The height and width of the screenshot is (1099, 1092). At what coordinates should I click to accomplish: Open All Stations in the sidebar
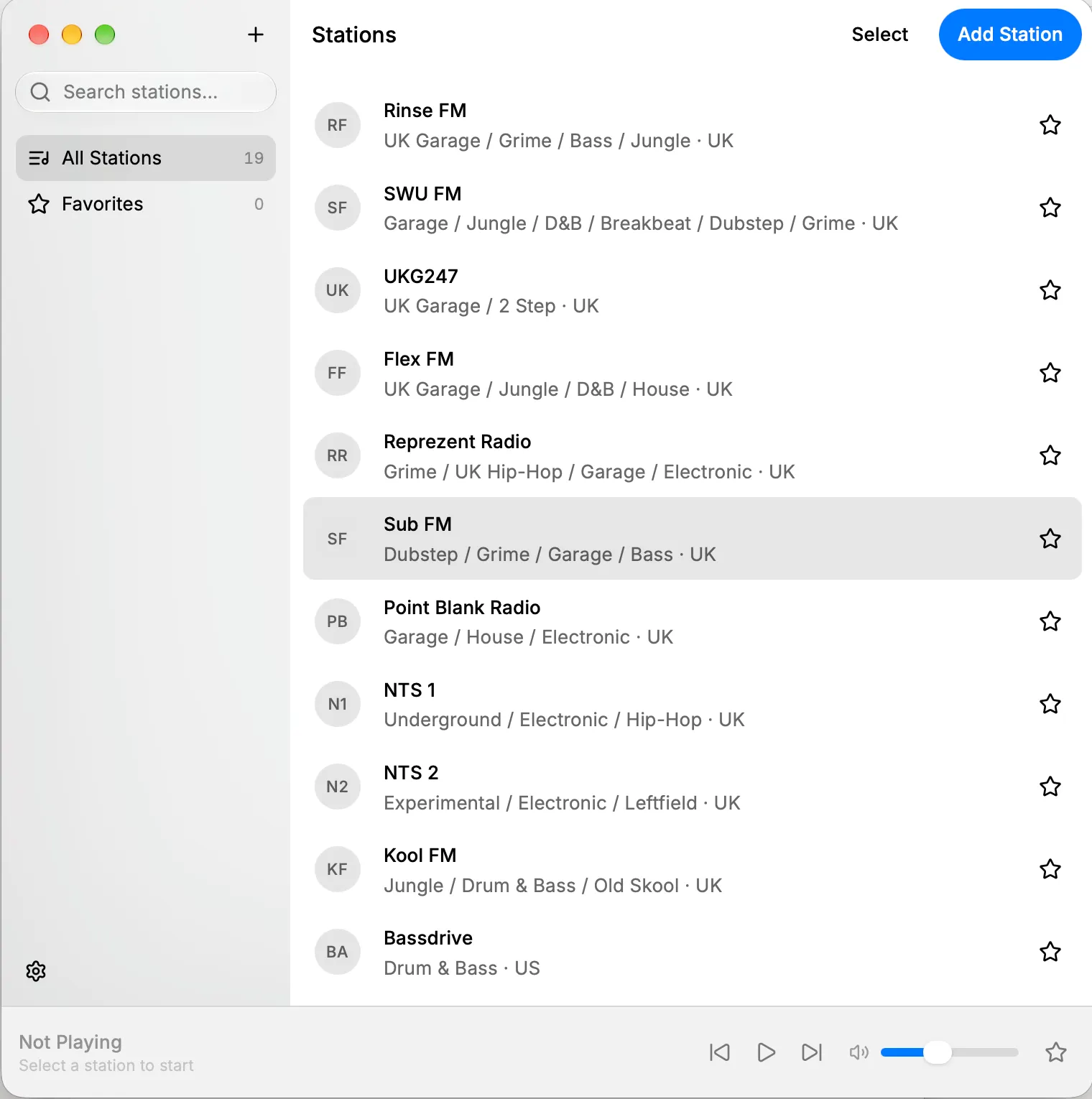tap(146, 158)
